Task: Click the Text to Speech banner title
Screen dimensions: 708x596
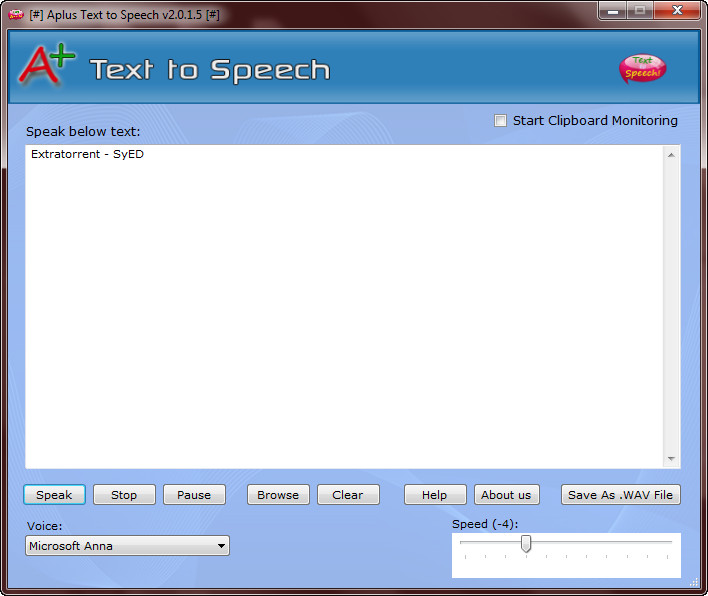Action: click(x=210, y=70)
